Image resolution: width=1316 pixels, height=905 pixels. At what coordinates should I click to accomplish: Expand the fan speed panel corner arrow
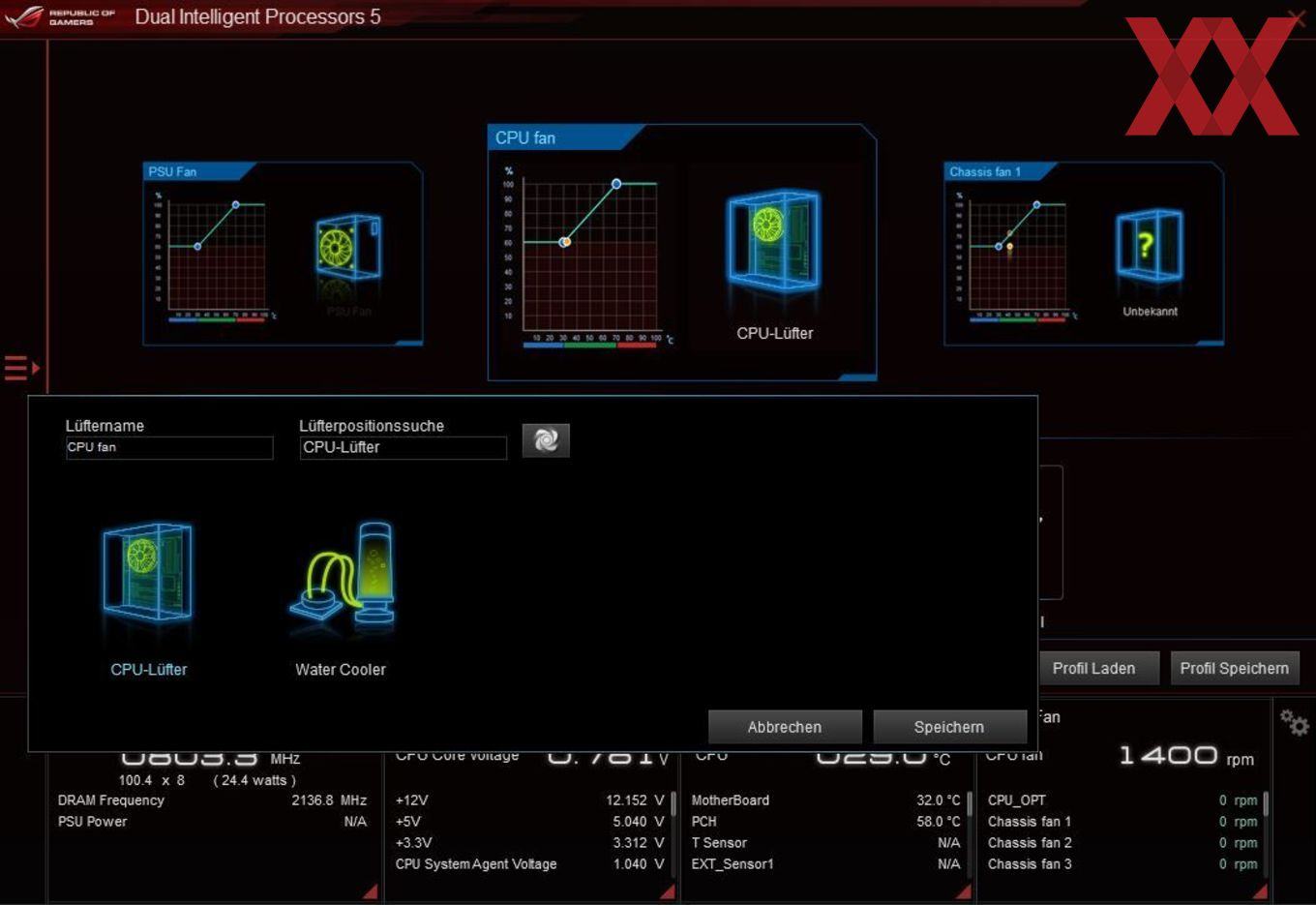(1259, 891)
